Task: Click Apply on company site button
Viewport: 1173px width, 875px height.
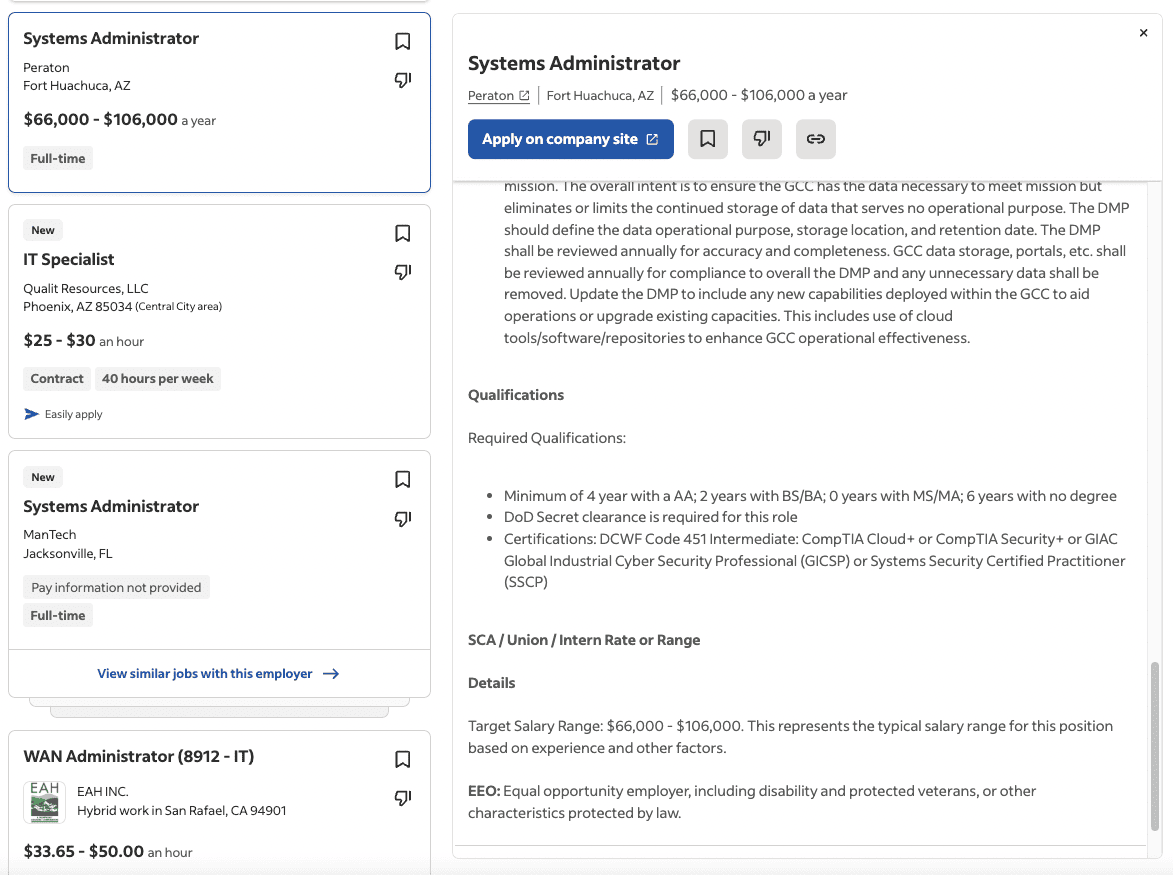Action: [x=571, y=139]
